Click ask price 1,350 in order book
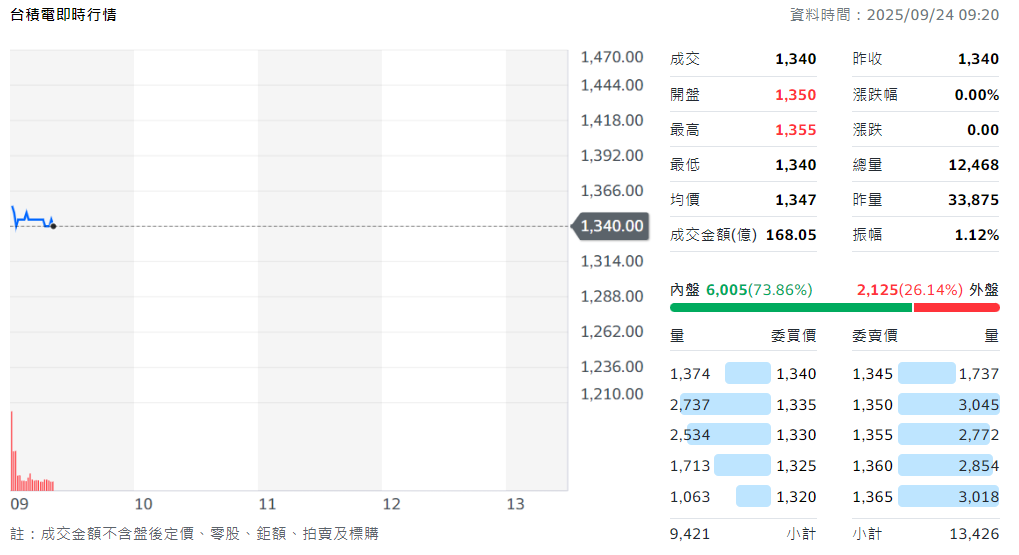1019x555 pixels. 873,405
